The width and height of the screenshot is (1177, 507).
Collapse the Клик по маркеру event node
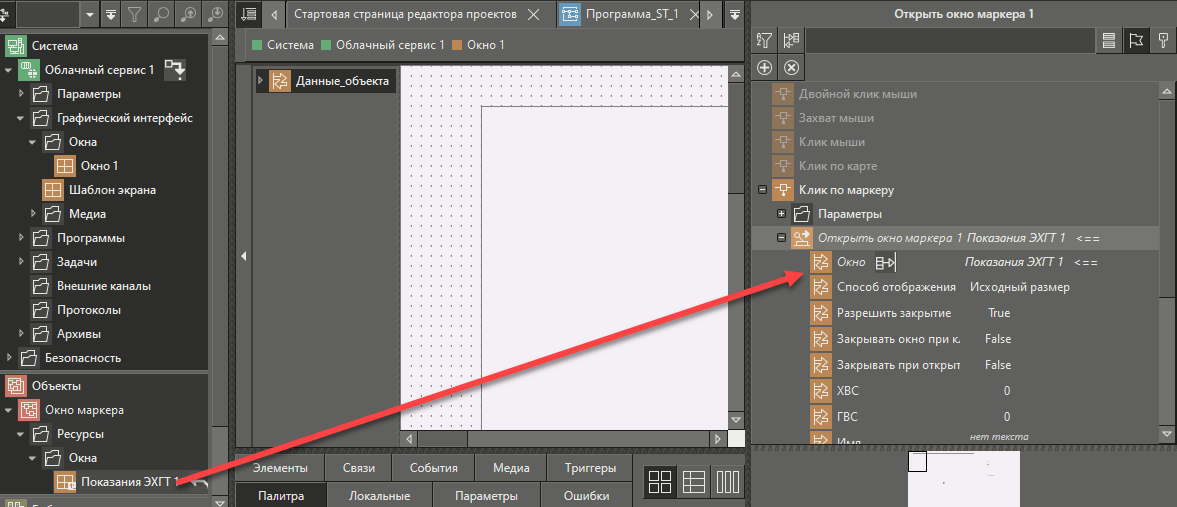pos(763,190)
